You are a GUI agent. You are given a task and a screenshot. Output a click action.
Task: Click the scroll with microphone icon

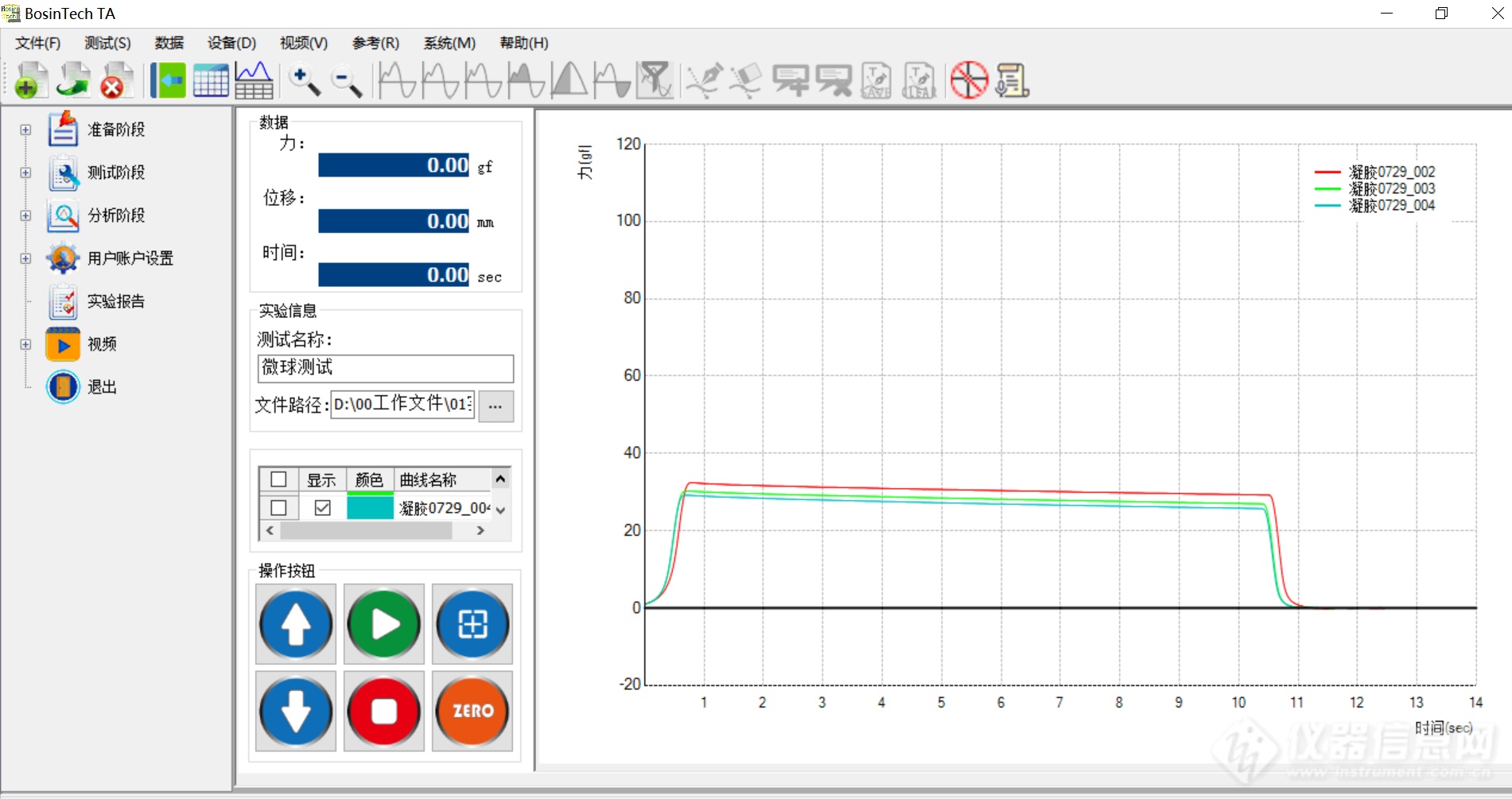coord(1013,80)
